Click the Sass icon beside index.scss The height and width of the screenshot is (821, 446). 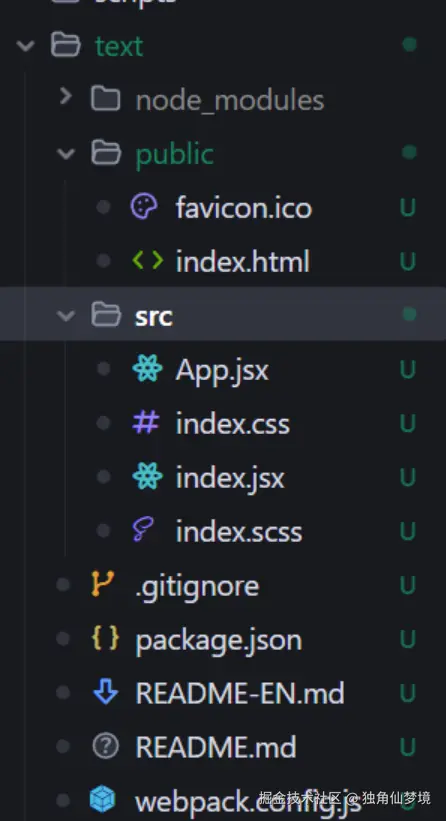point(143,530)
